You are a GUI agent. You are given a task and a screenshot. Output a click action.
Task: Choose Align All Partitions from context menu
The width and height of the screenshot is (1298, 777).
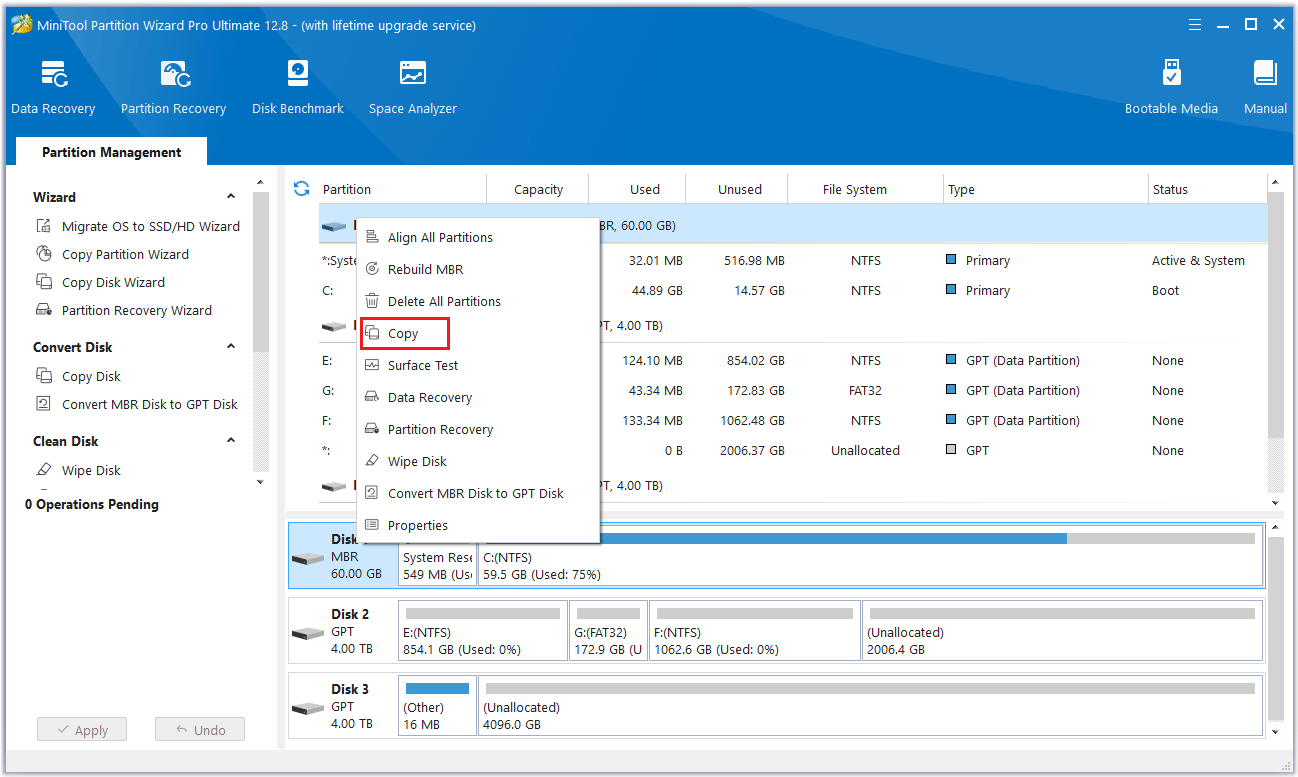point(478,237)
